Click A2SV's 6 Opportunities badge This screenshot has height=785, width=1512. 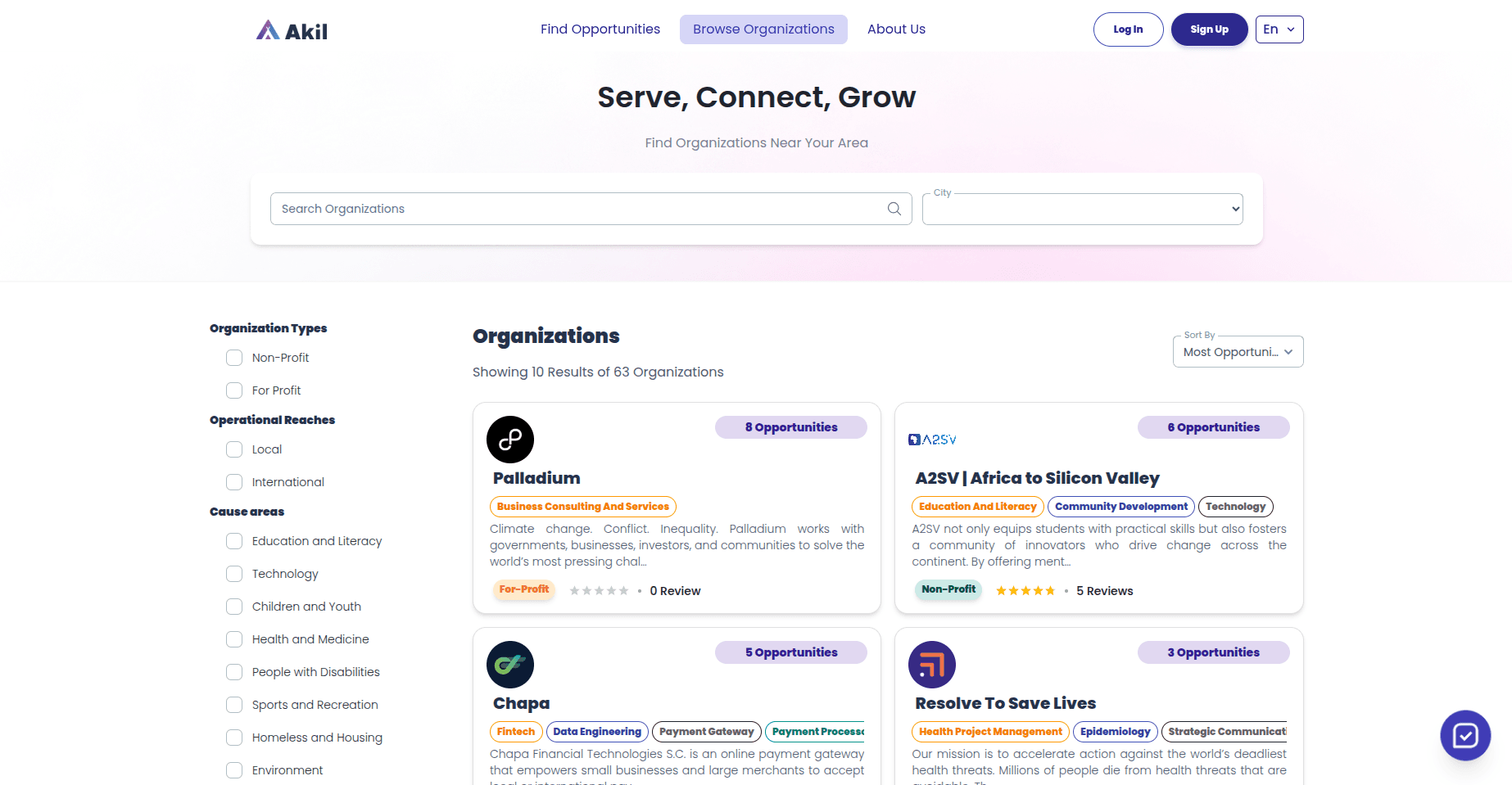click(x=1214, y=427)
